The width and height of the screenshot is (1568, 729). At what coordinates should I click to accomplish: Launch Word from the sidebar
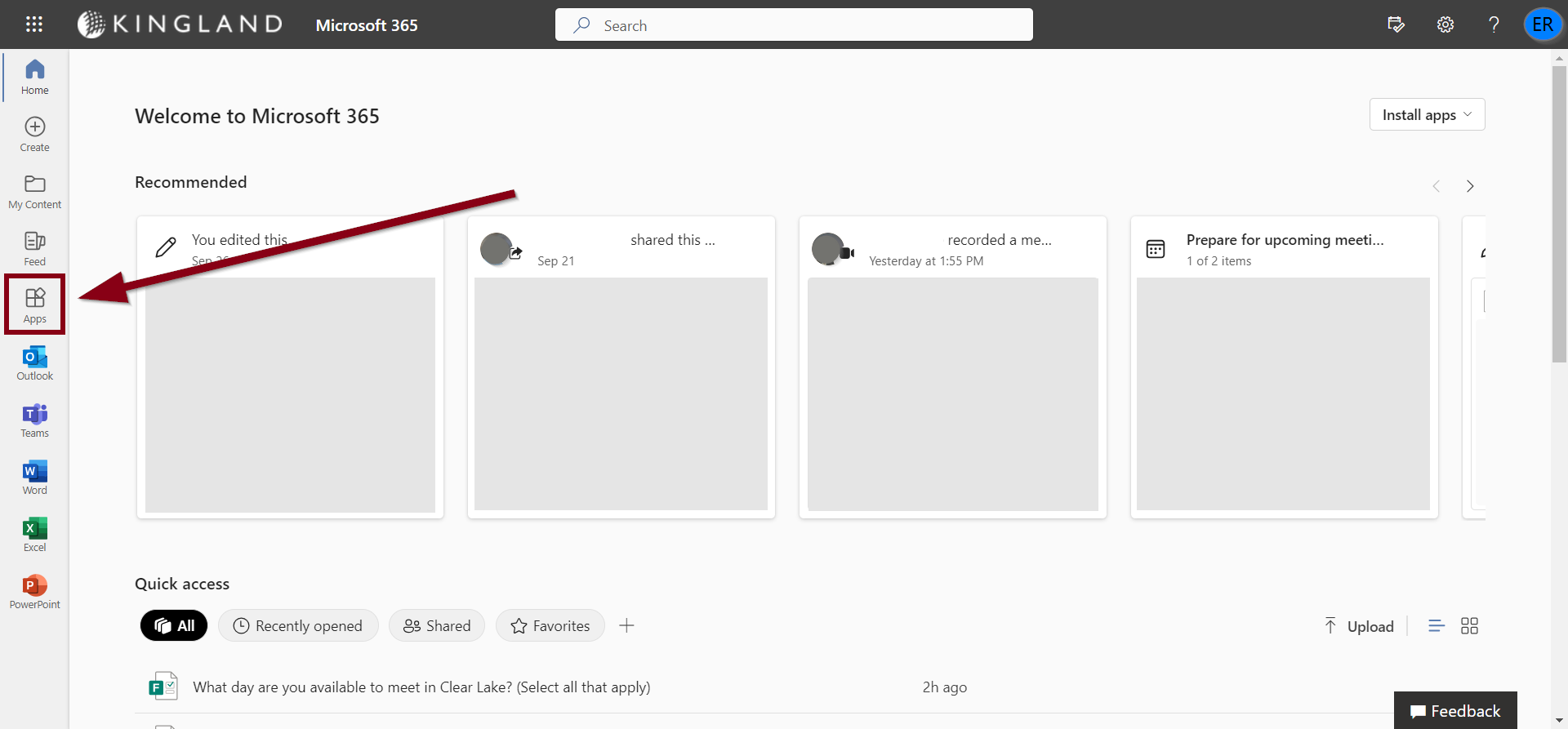point(34,478)
